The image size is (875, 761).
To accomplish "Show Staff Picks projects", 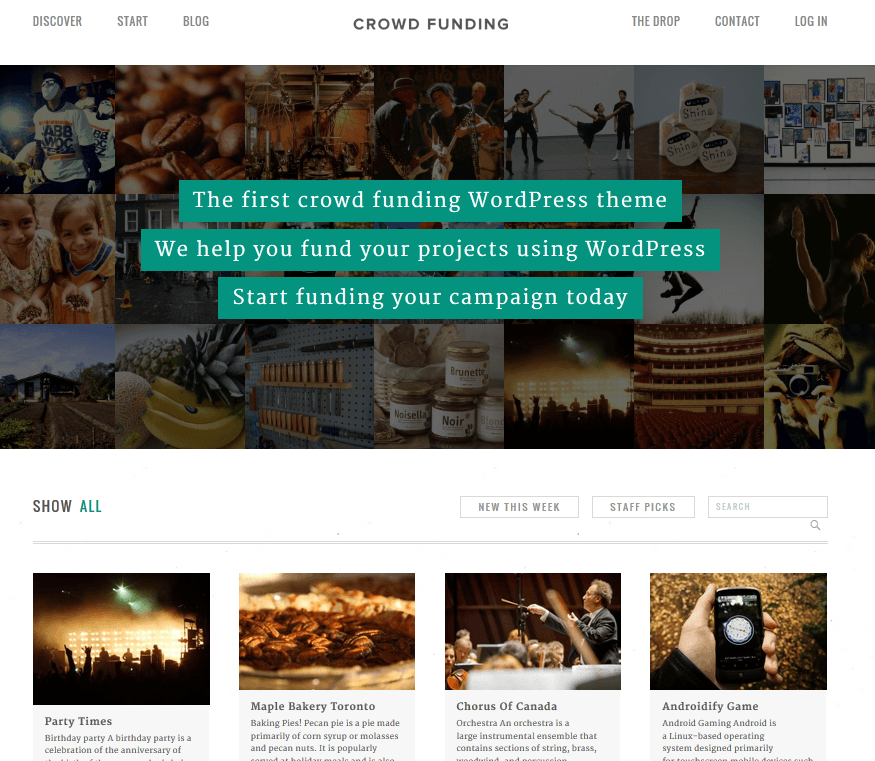I will pyautogui.click(x=643, y=507).
